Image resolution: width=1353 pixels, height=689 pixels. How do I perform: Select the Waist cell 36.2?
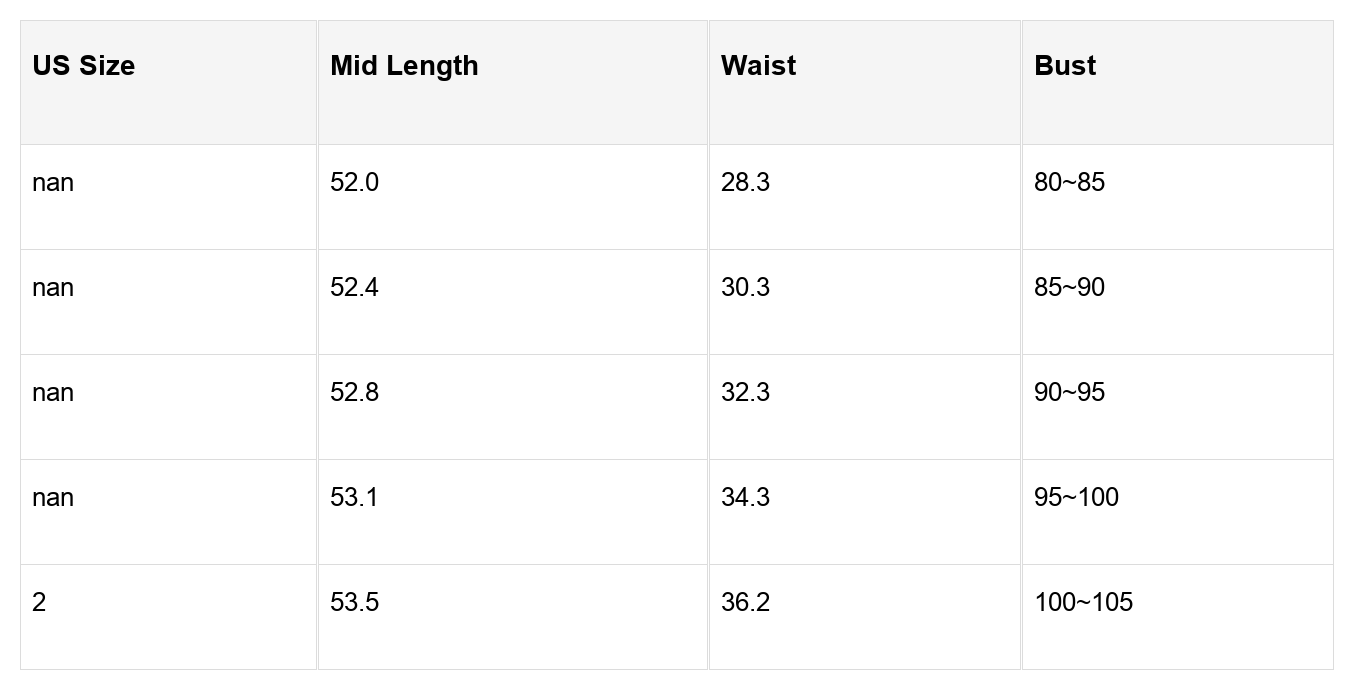tap(745, 603)
